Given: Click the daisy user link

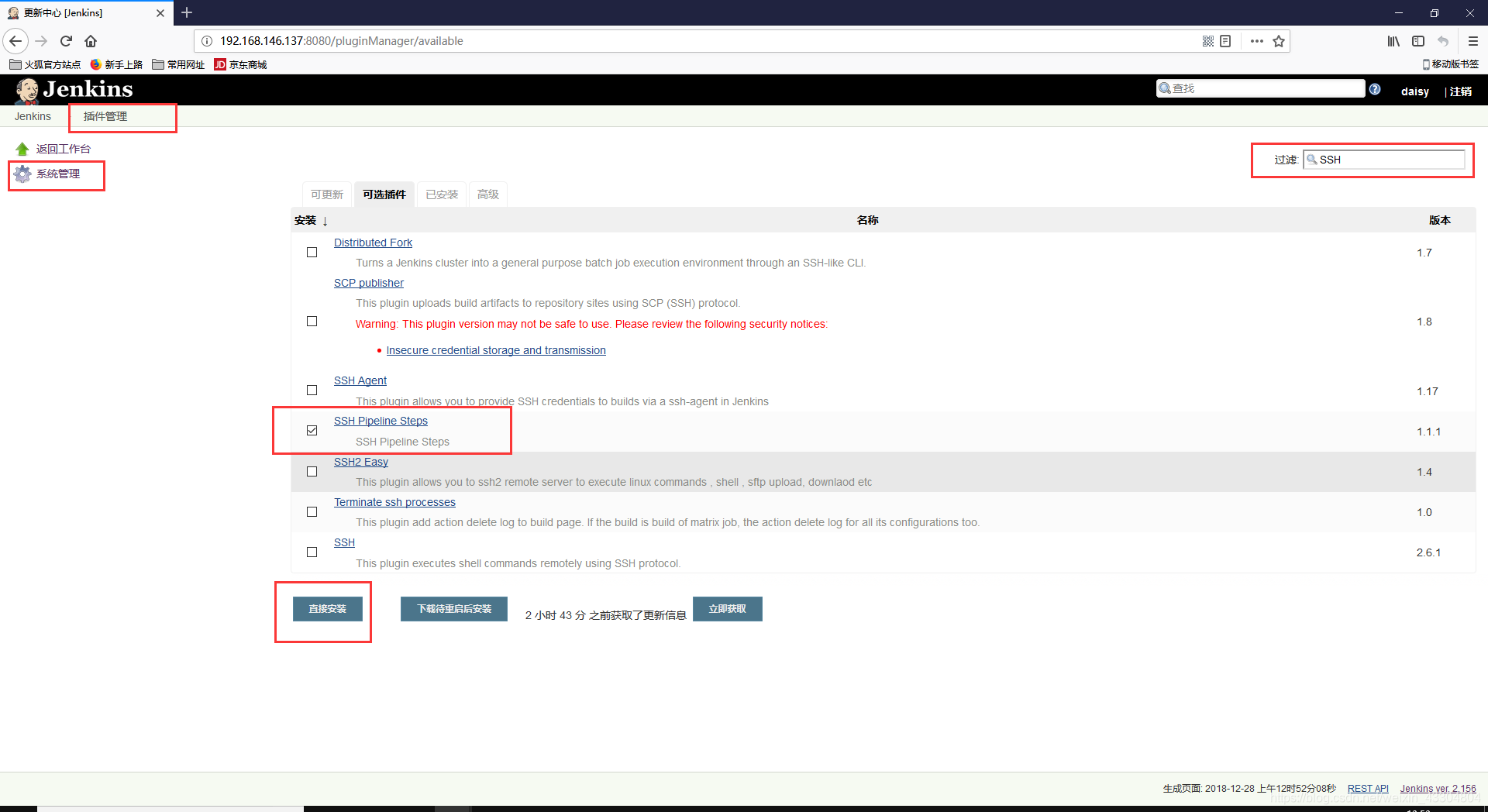Looking at the screenshot, I should [x=1415, y=91].
